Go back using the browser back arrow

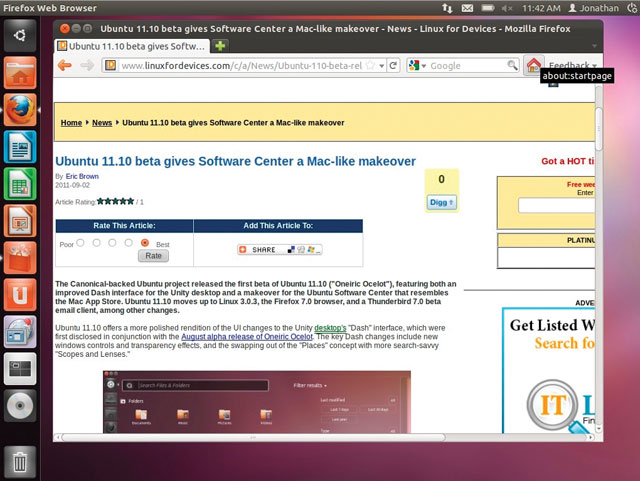coord(65,66)
